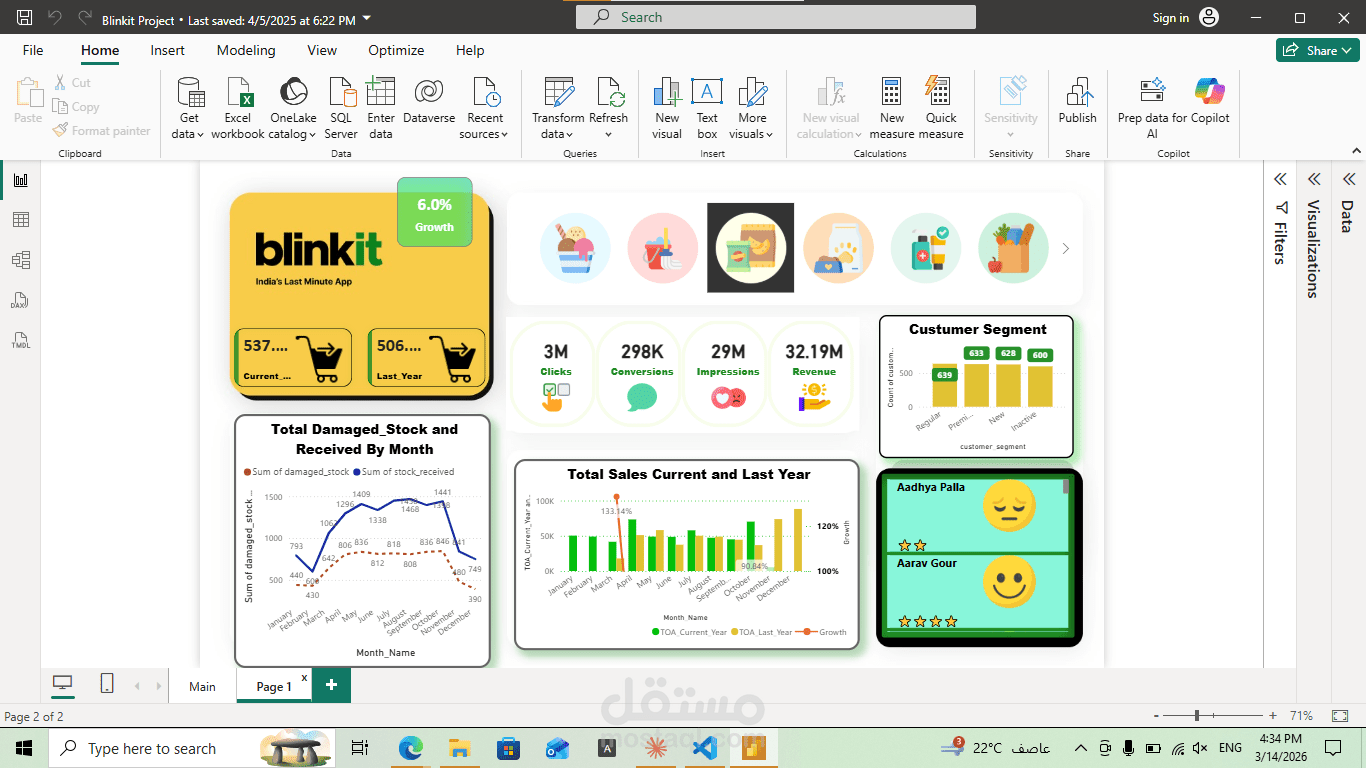1366x768 pixels.
Task: Open the Share dropdown
Action: coord(1317,50)
